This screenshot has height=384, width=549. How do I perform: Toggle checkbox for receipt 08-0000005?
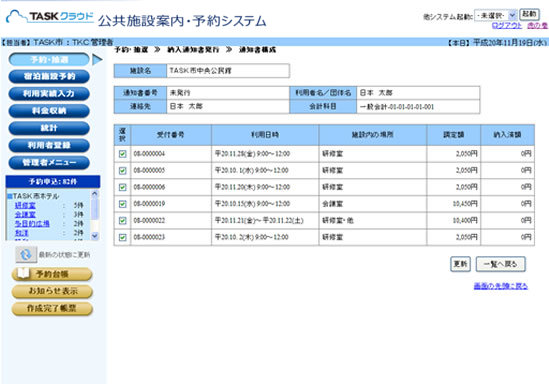coord(122,170)
